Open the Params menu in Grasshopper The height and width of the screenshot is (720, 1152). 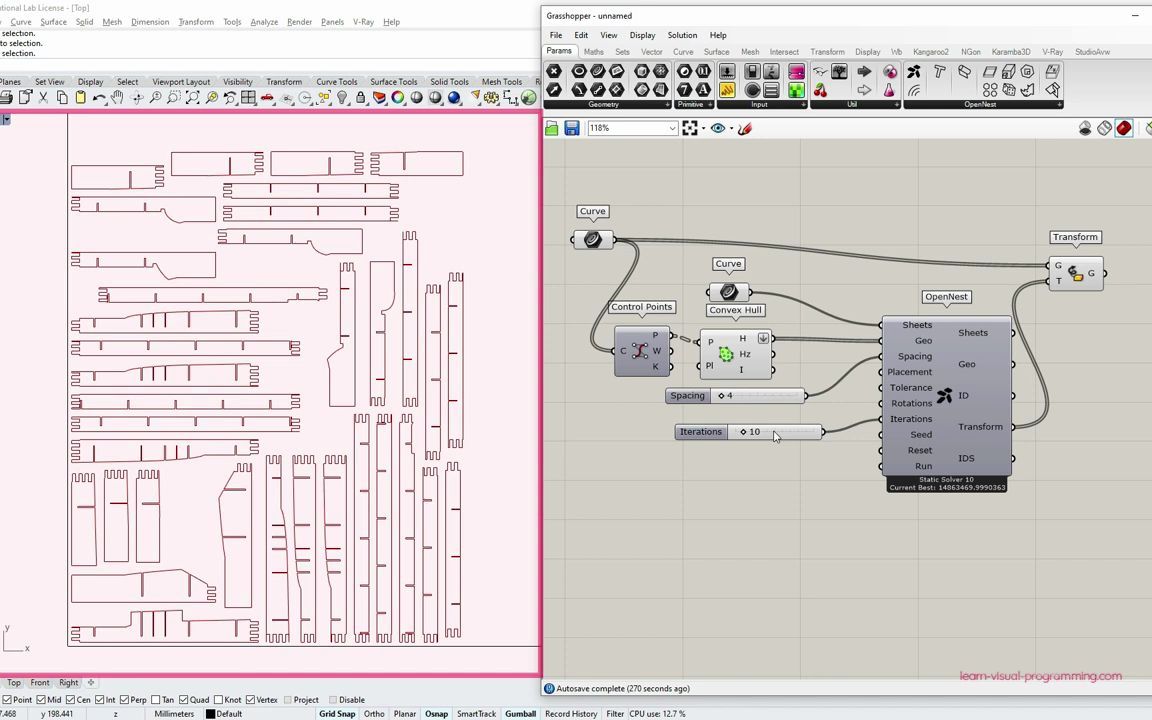(559, 51)
